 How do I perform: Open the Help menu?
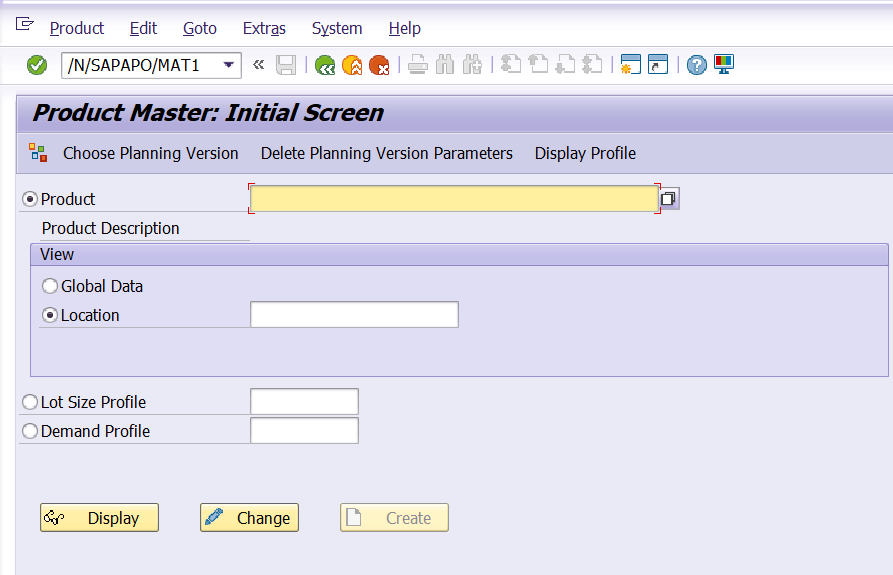[x=405, y=28]
